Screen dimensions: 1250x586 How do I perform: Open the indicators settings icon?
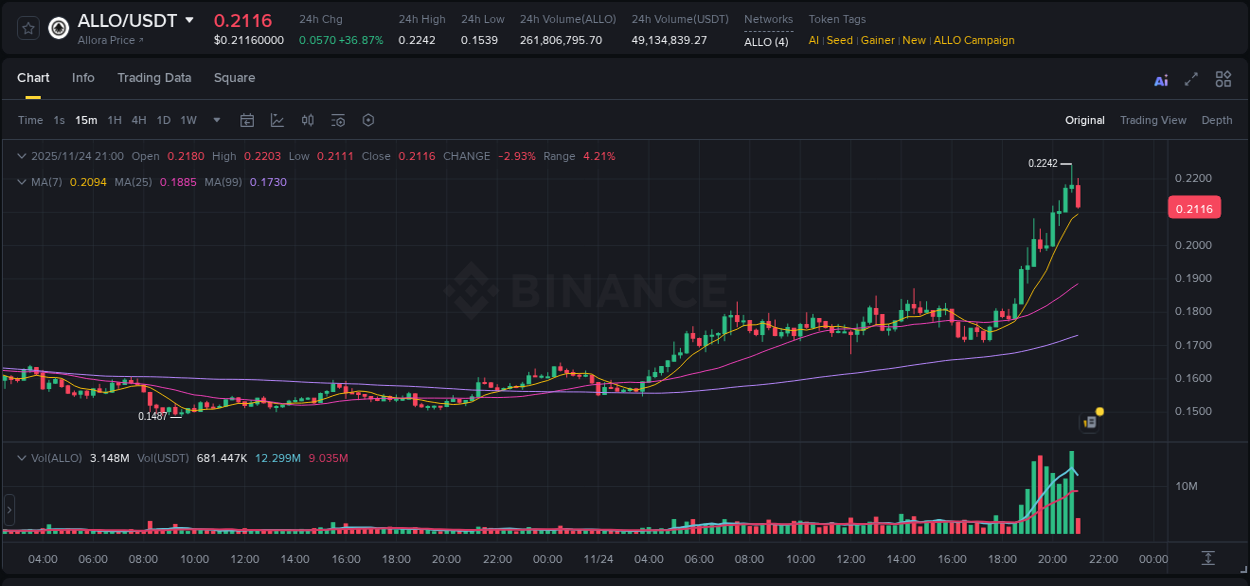[338, 119]
